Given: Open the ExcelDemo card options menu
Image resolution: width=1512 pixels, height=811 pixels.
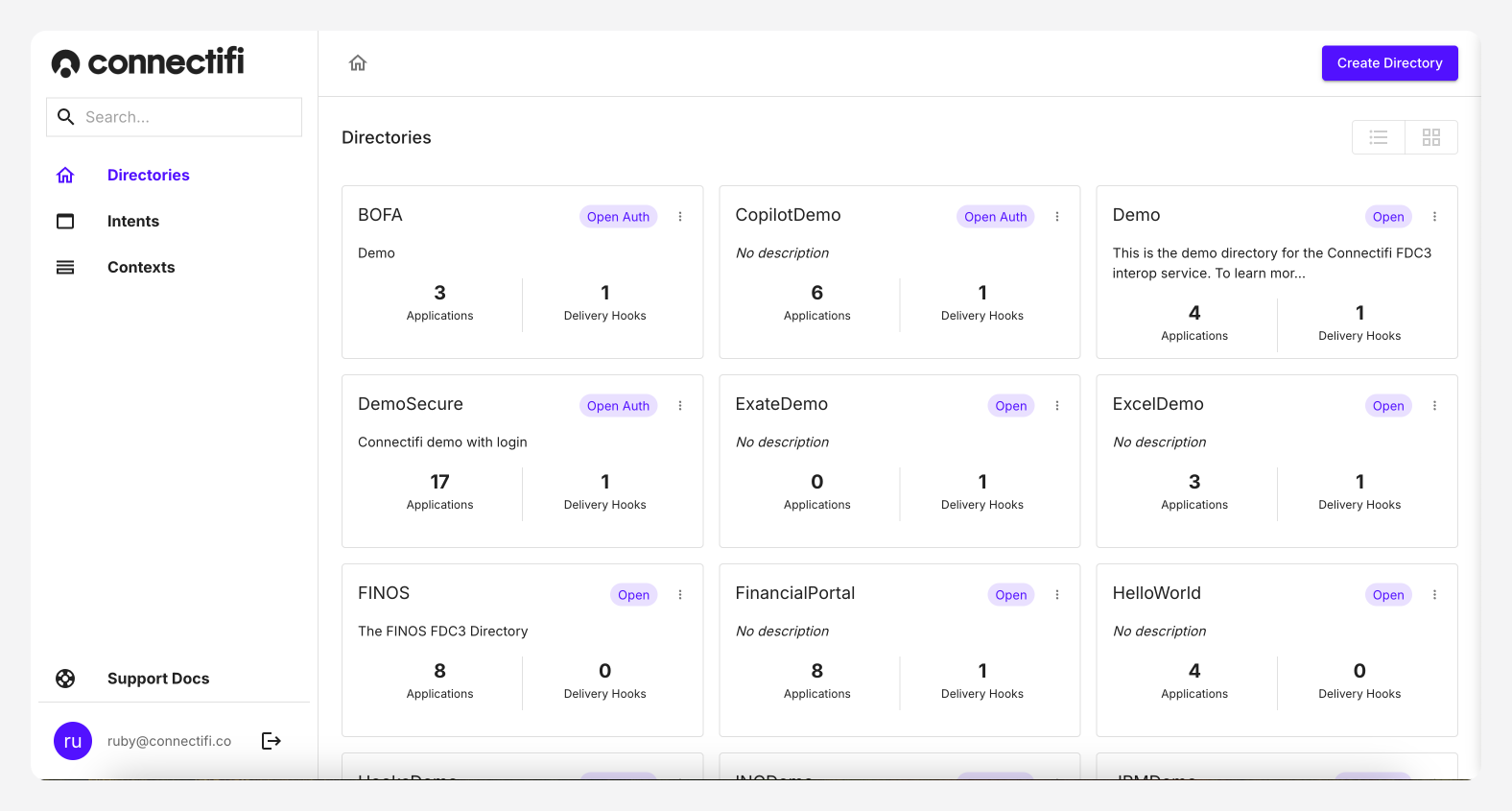Looking at the screenshot, I should pos(1435,406).
